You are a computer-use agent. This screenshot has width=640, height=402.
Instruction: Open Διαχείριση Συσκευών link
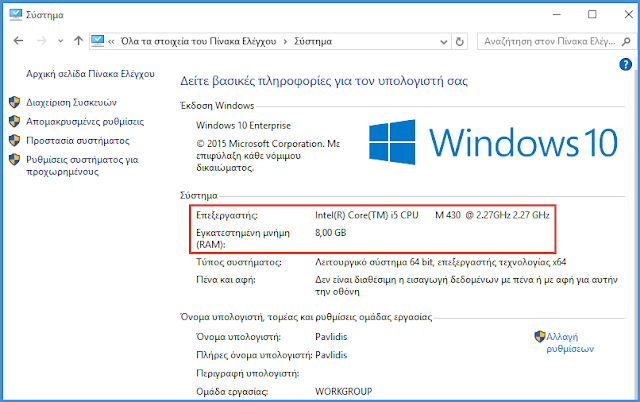71,102
